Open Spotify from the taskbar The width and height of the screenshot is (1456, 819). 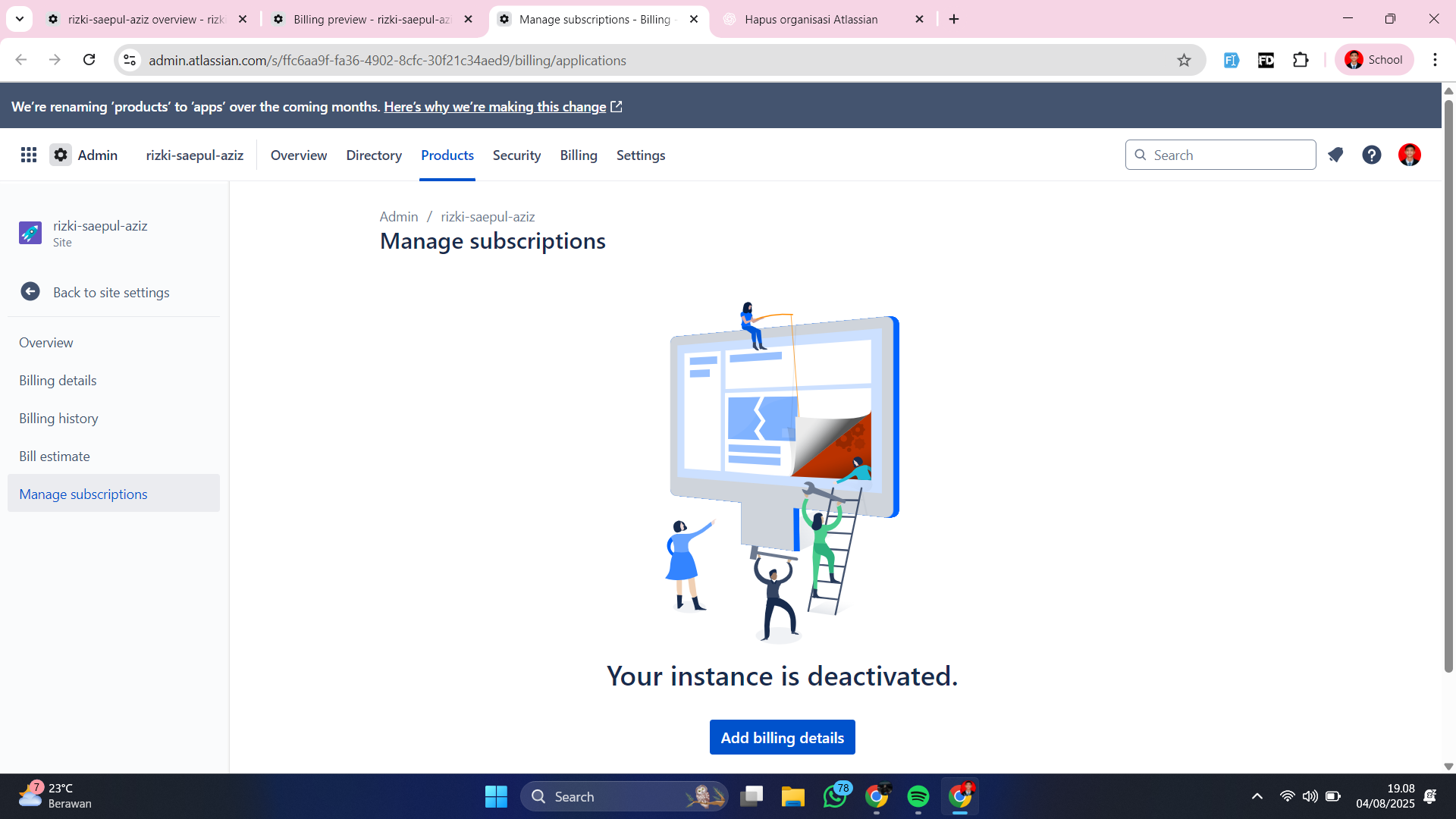(x=918, y=796)
